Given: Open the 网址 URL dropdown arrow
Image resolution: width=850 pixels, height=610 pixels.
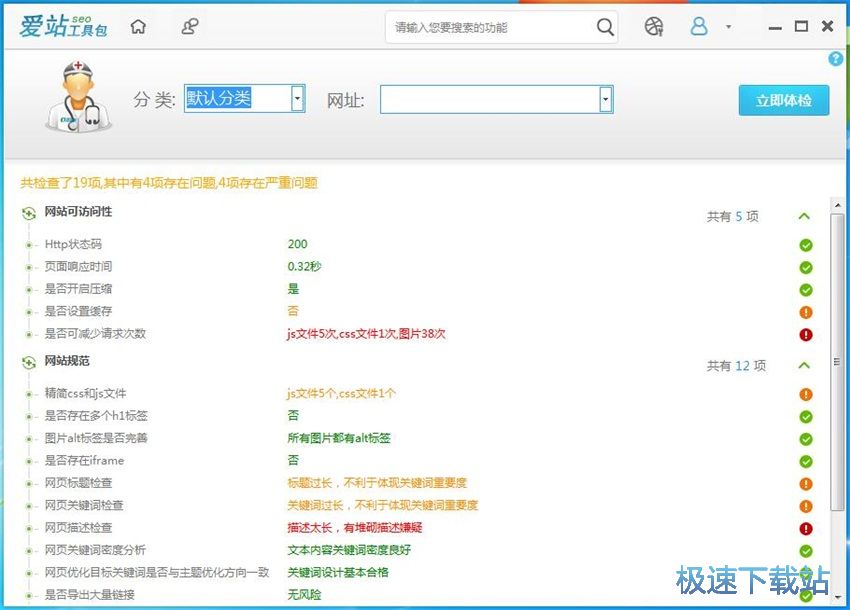Looking at the screenshot, I should [x=606, y=99].
